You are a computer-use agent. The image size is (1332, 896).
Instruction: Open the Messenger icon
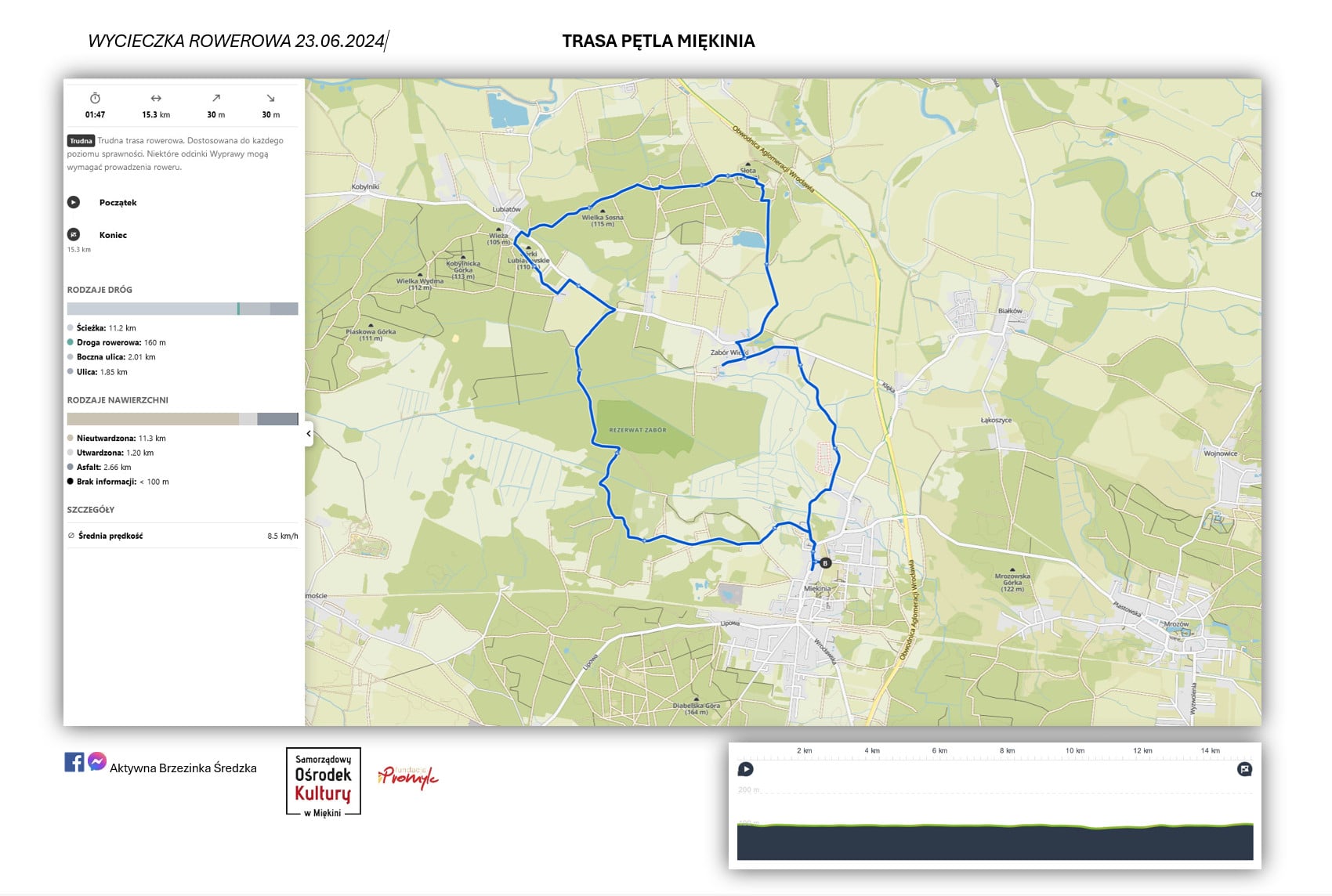click(x=96, y=761)
